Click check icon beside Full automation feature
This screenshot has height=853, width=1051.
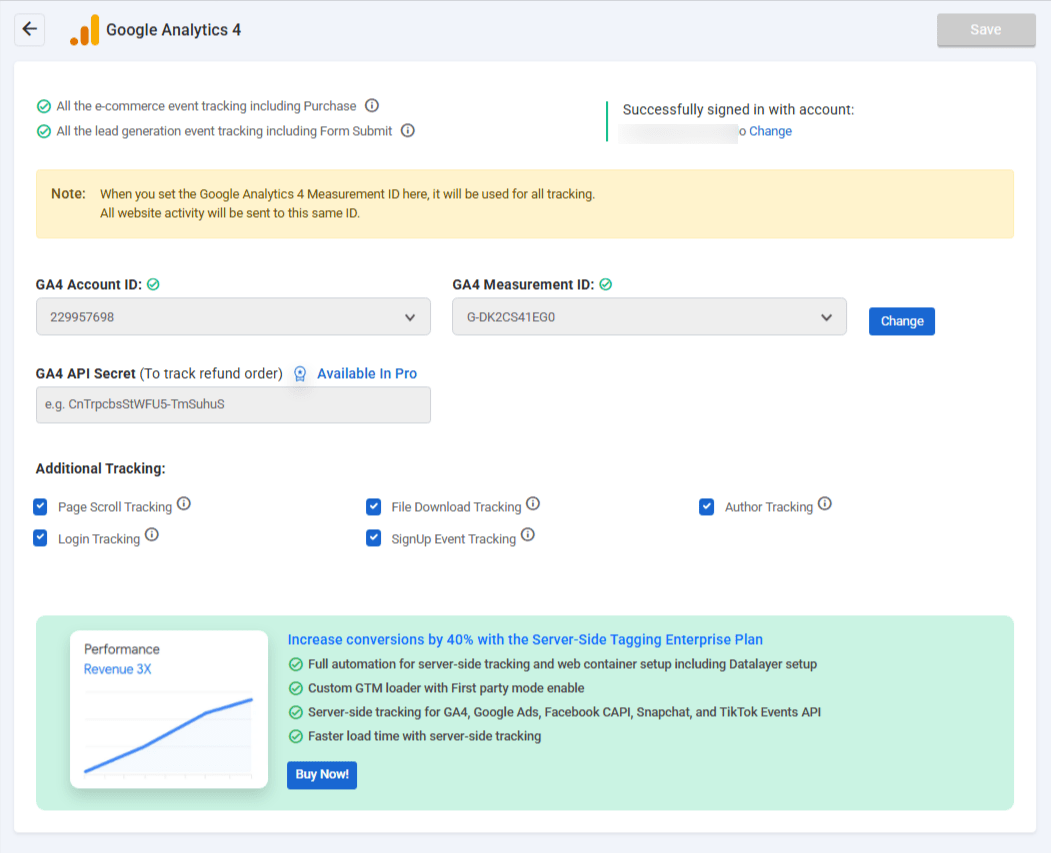point(296,665)
